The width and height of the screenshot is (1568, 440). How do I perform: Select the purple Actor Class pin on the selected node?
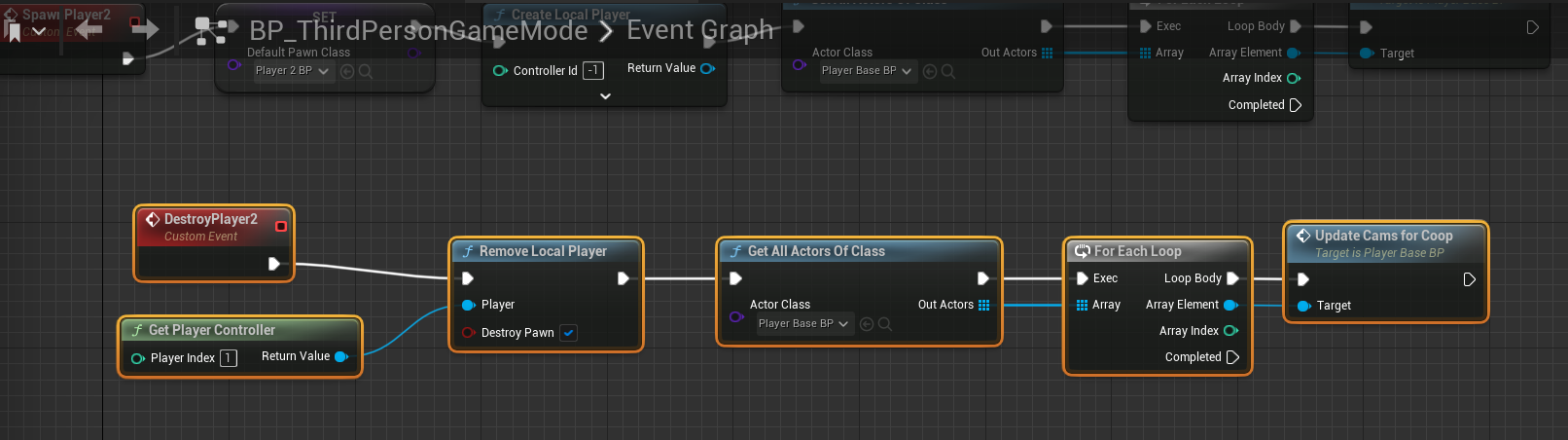point(736,316)
